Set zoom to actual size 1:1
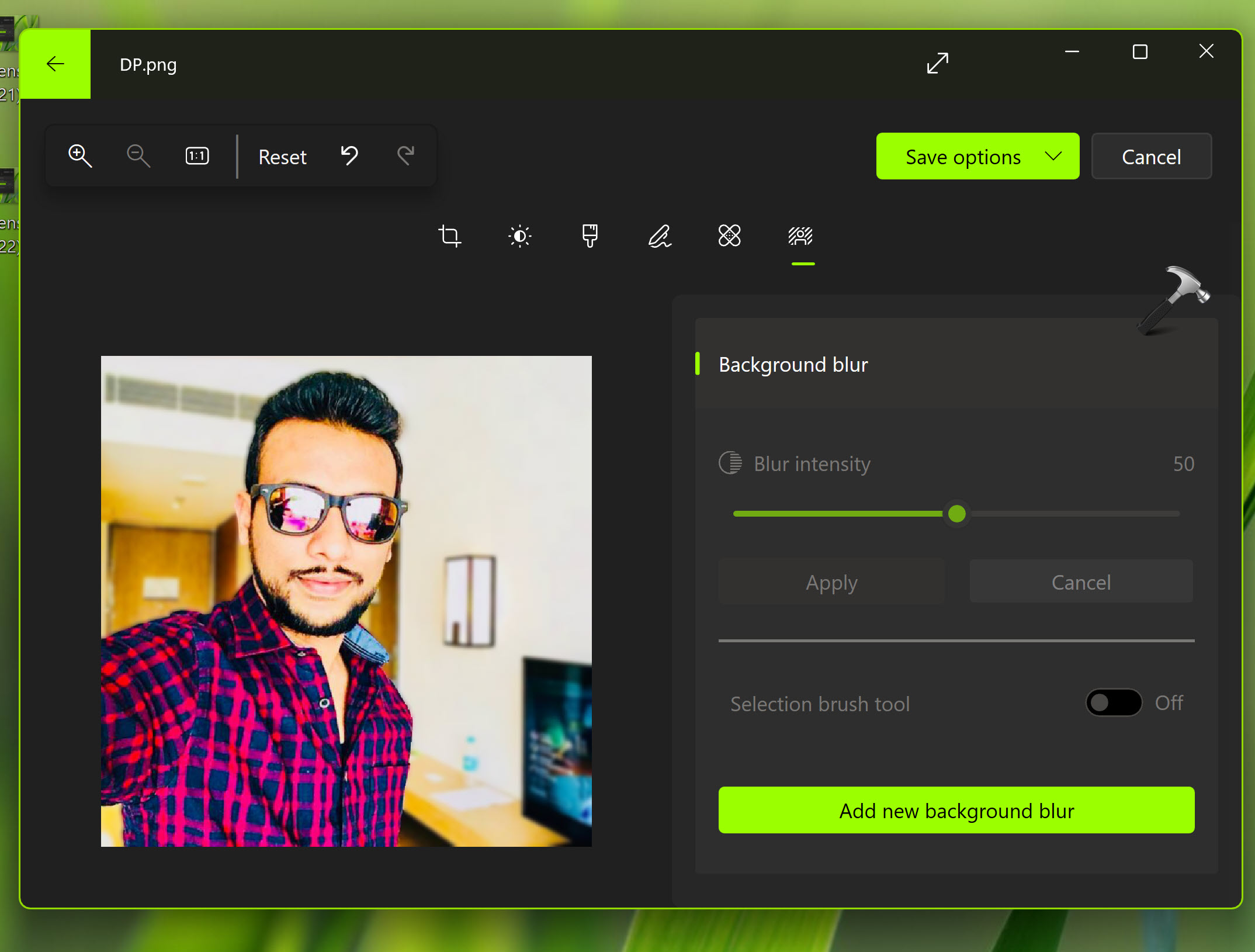This screenshot has width=1255, height=952. tap(197, 156)
